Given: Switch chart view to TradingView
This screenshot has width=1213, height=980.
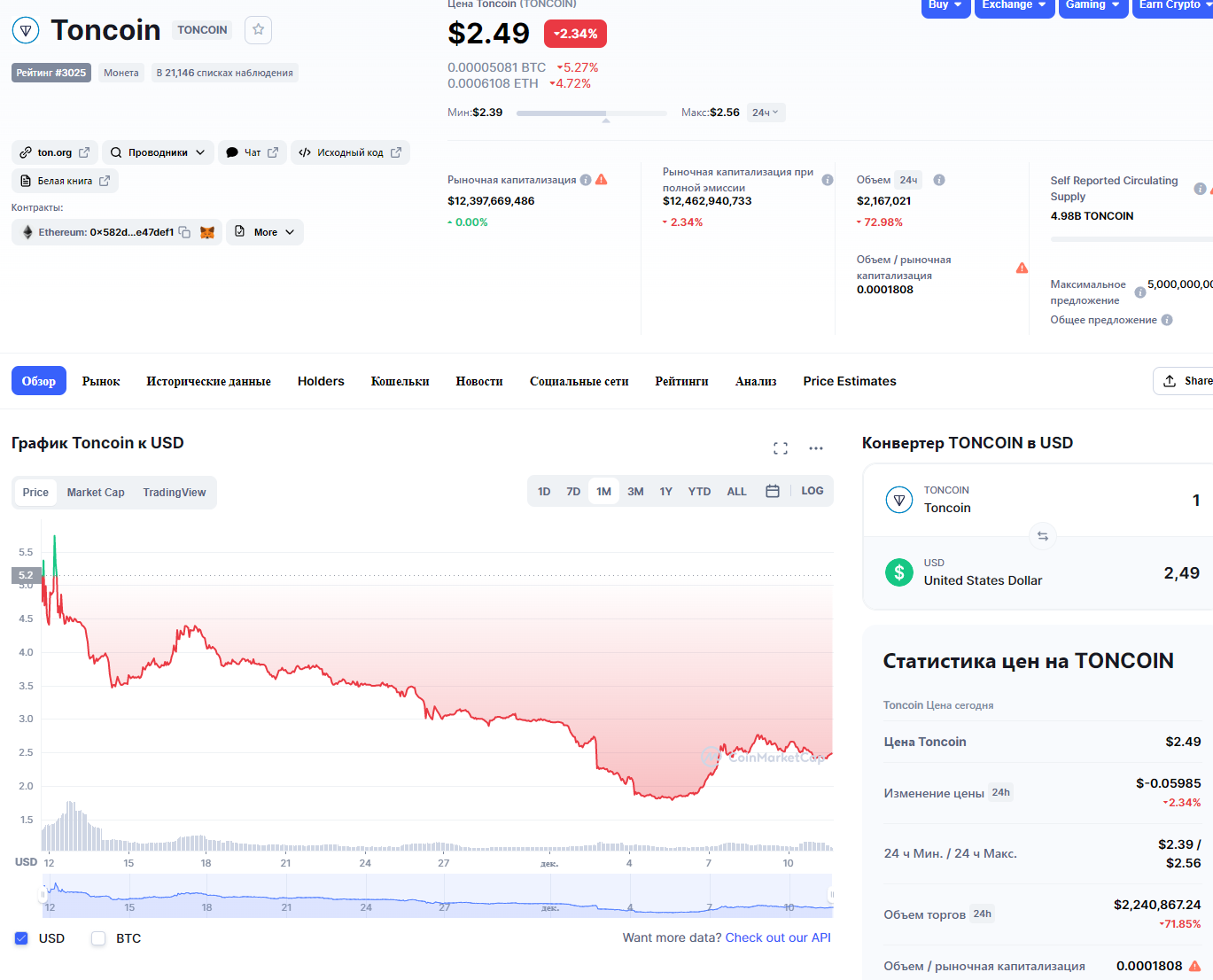Looking at the screenshot, I should point(175,493).
